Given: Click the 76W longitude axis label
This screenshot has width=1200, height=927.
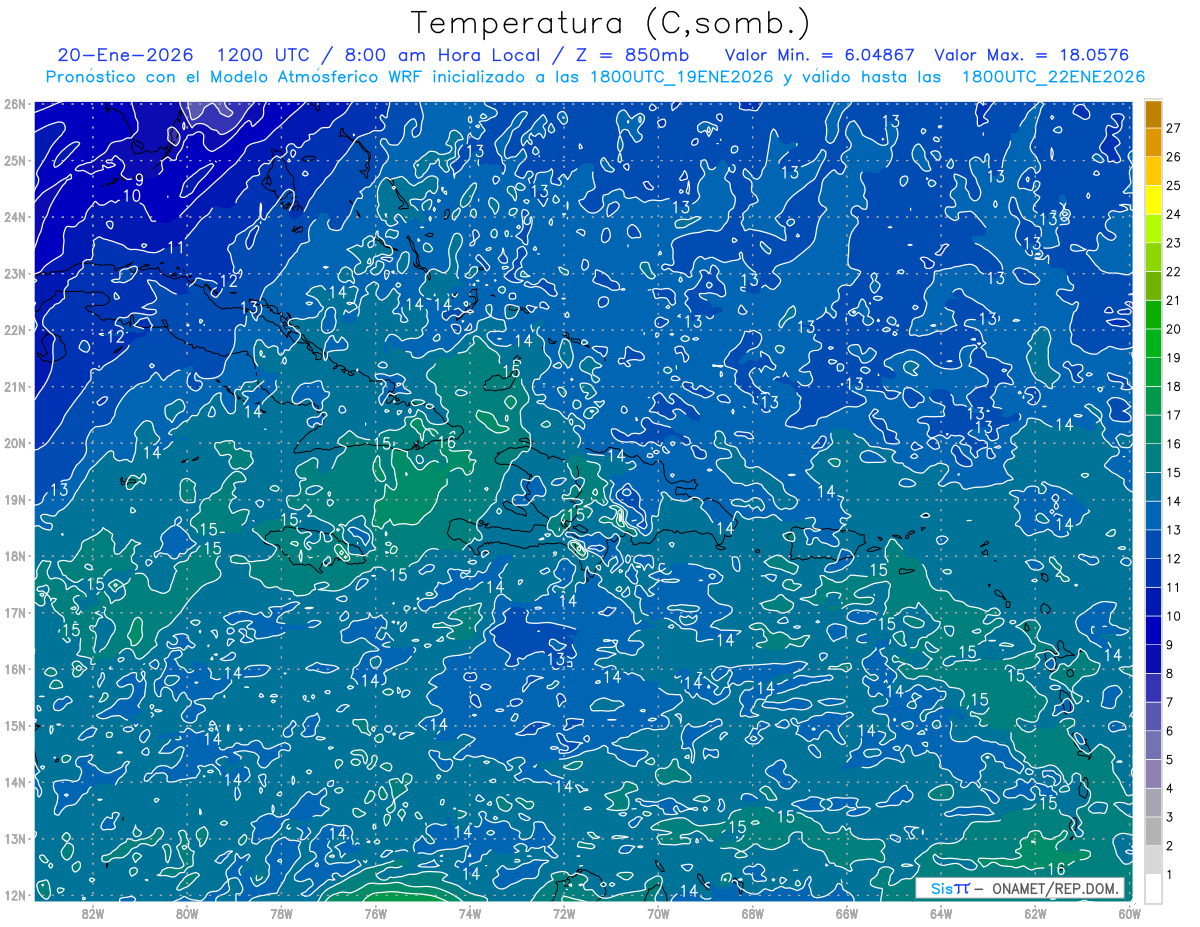Looking at the screenshot, I should (375, 913).
